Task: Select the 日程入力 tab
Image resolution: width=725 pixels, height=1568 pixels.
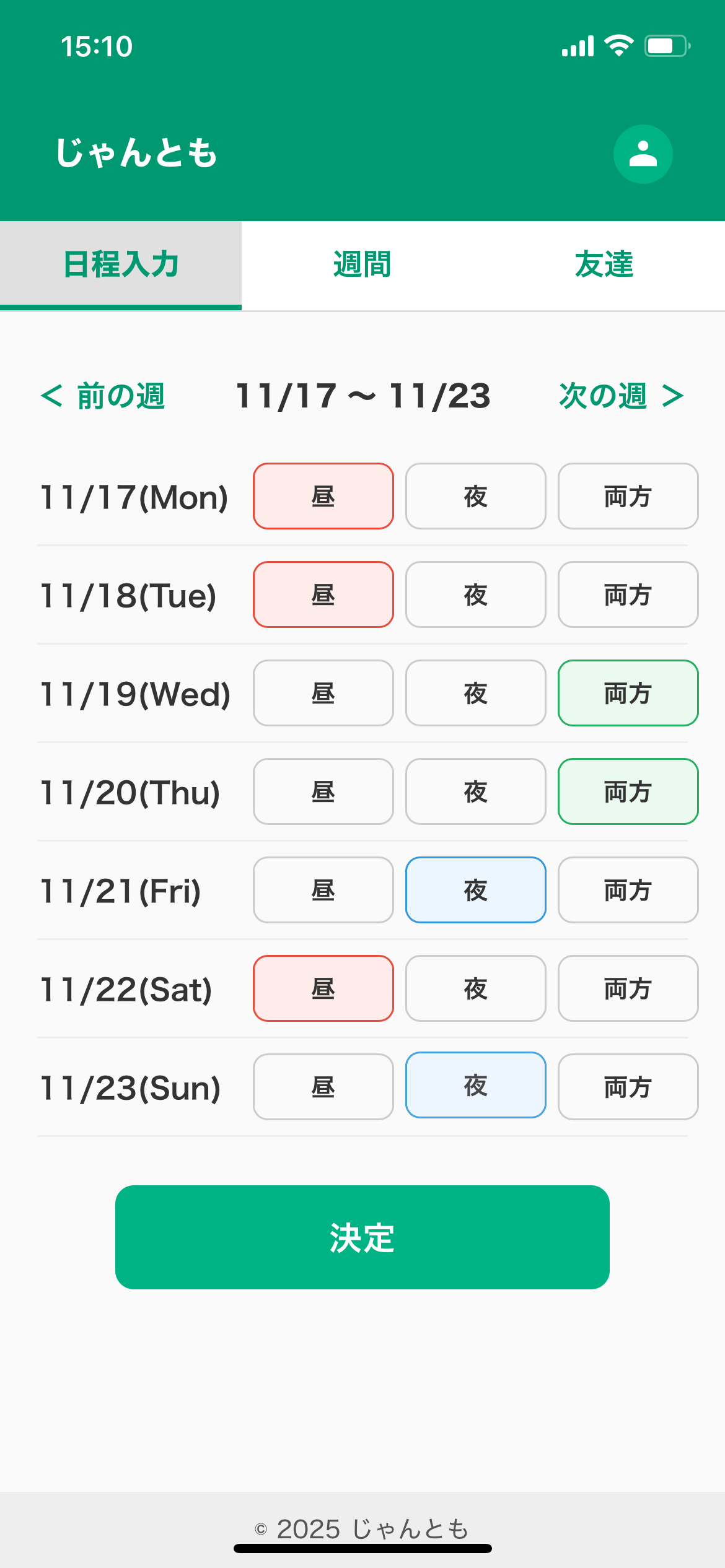Action: coord(121,265)
